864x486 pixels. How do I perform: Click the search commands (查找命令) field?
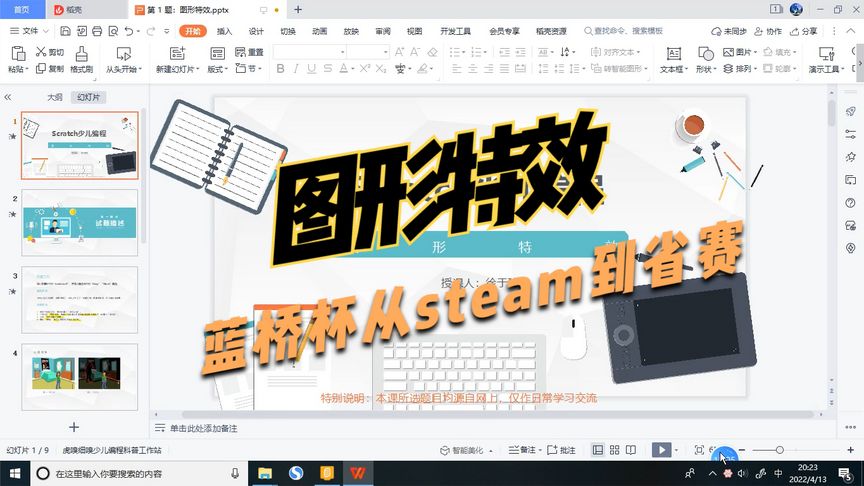(623, 31)
